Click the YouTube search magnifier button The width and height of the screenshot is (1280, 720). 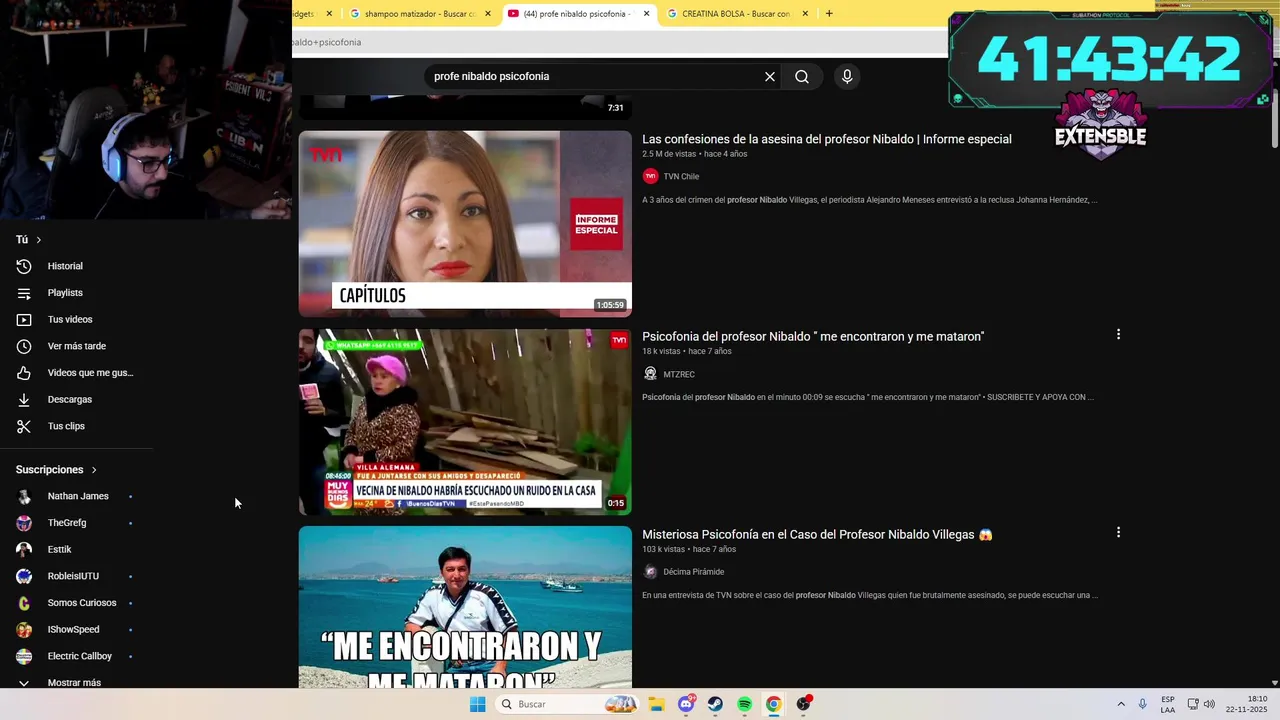[802, 77]
